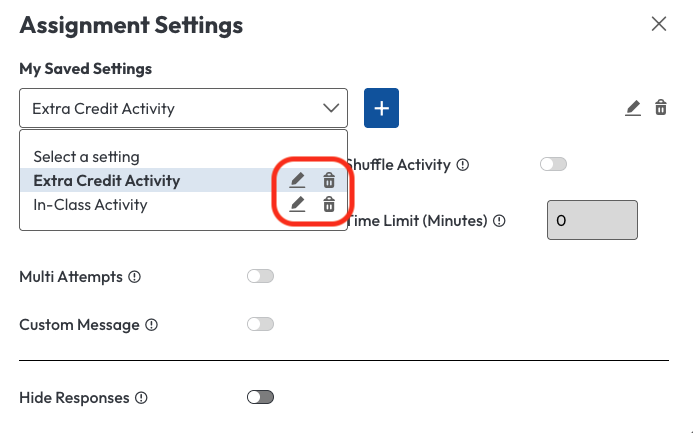Delete the Extra Credit Activity dropdown entry
The height and width of the screenshot is (433, 693).
coord(328,181)
